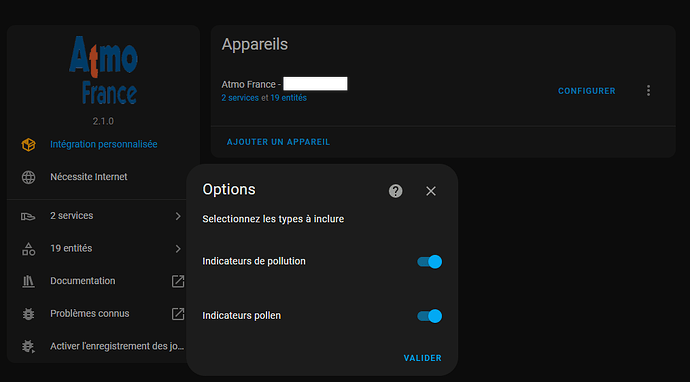Click the CONFIGURER button
The image size is (690, 382).
tap(587, 91)
